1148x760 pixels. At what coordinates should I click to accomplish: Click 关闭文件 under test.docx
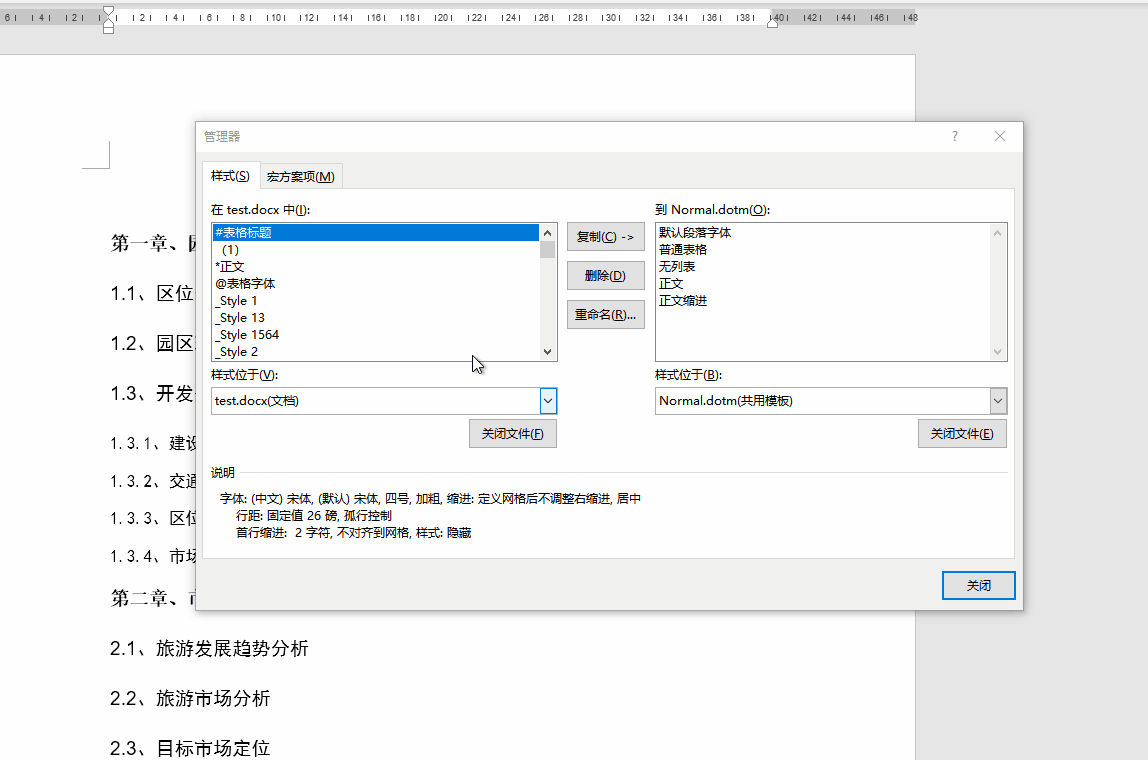click(512, 433)
